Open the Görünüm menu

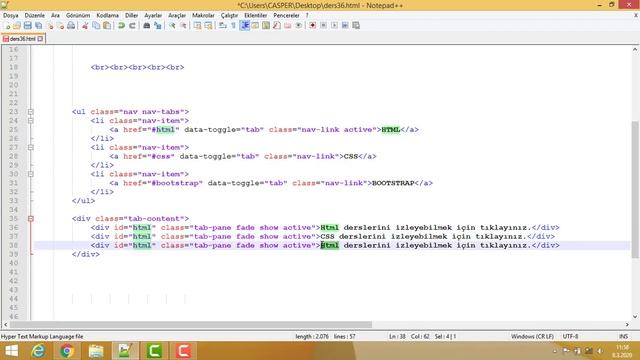click(78, 15)
